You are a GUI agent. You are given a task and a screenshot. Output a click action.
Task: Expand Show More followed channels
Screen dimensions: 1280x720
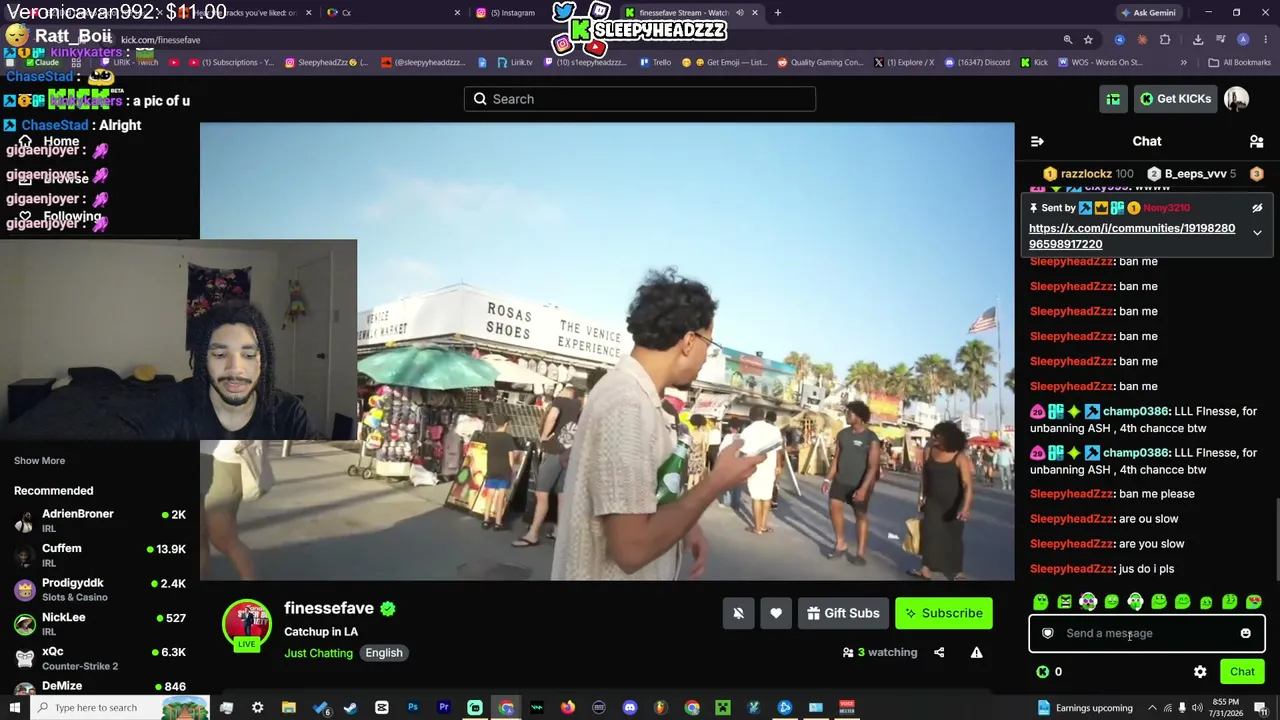[39, 461]
